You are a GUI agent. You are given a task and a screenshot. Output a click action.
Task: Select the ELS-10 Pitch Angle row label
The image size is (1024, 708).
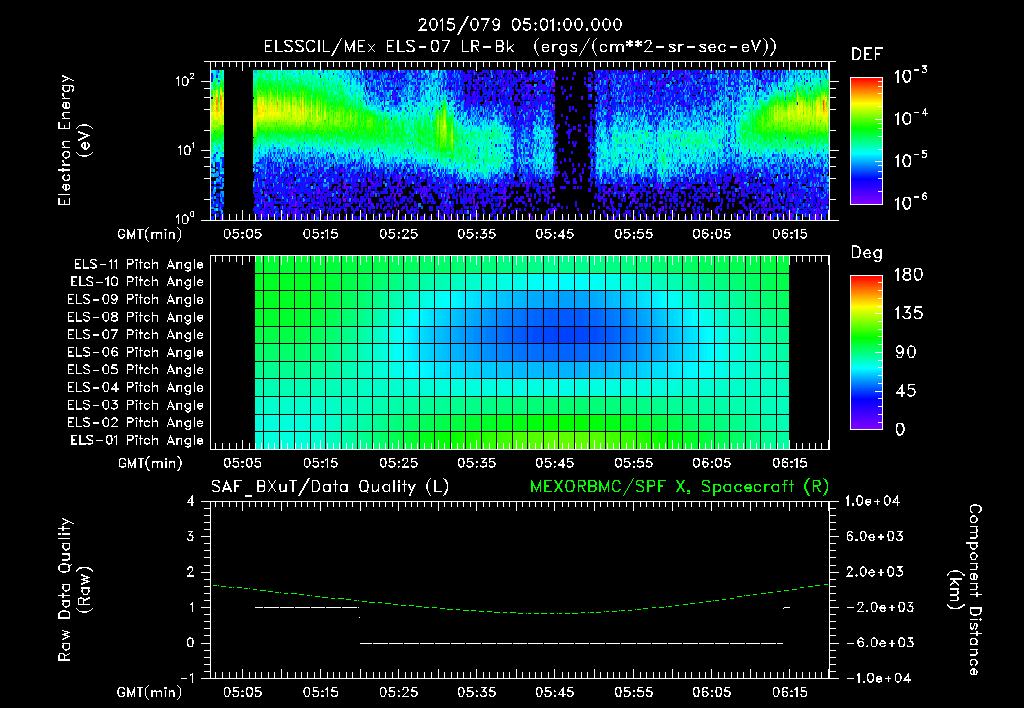tap(136, 282)
